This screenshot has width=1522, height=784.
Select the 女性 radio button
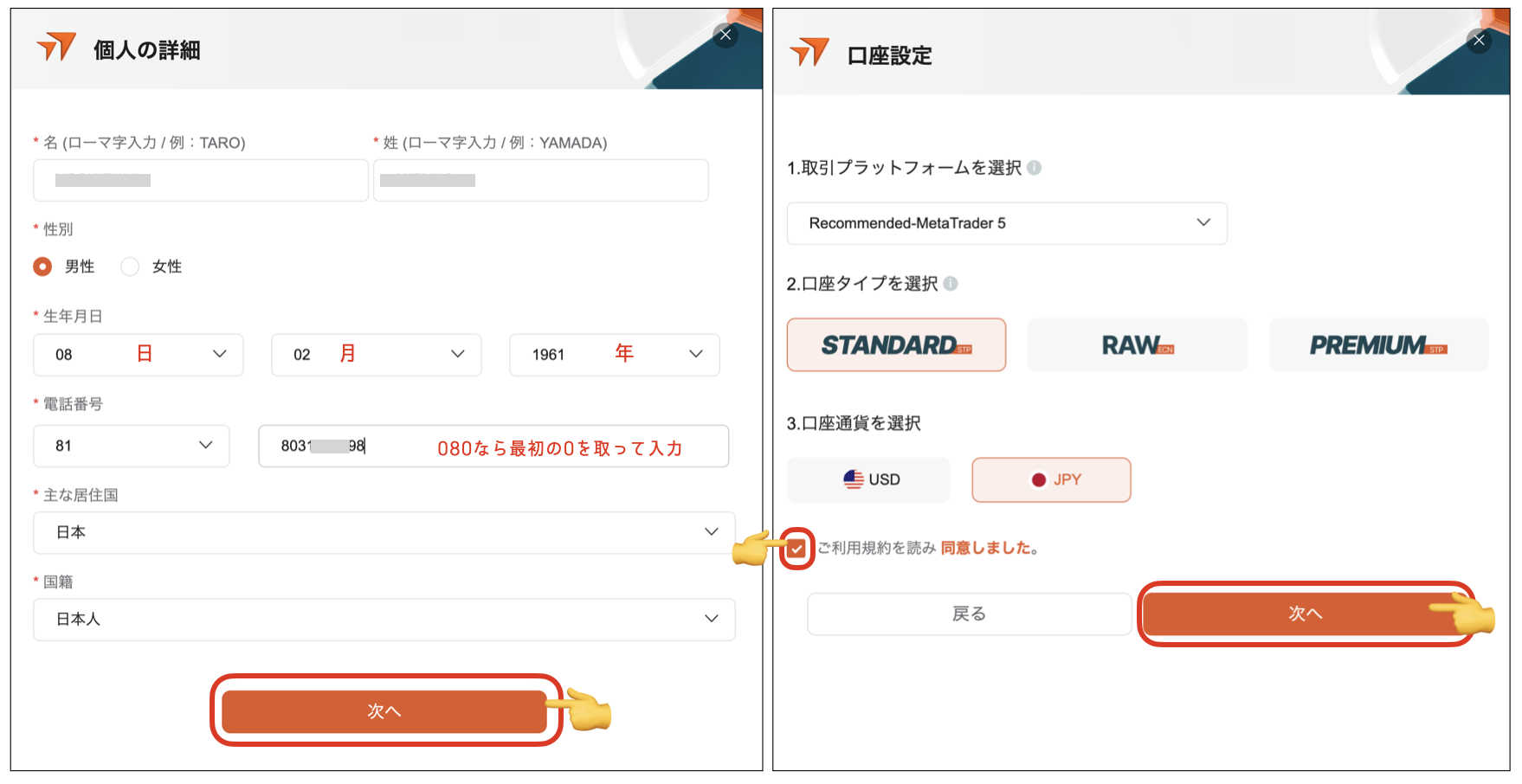(x=130, y=267)
